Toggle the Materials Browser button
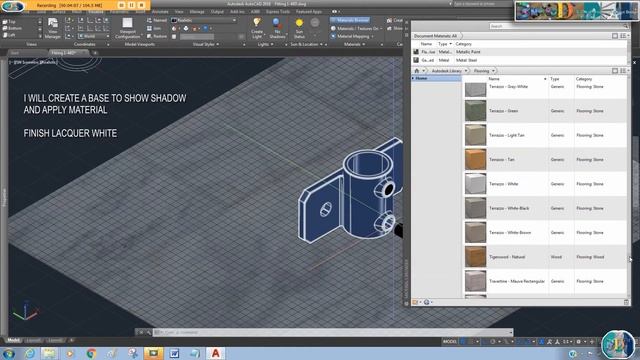 (x=350, y=20)
